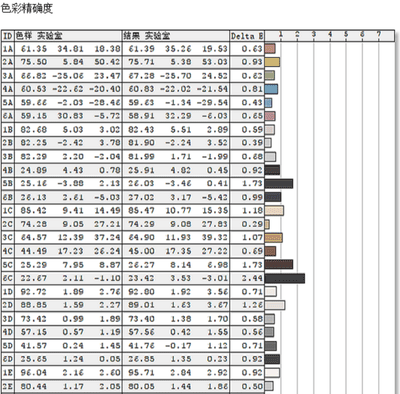The height and width of the screenshot is (394, 400).
Task: Select the black bar in row 4B
Action: point(272,170)
